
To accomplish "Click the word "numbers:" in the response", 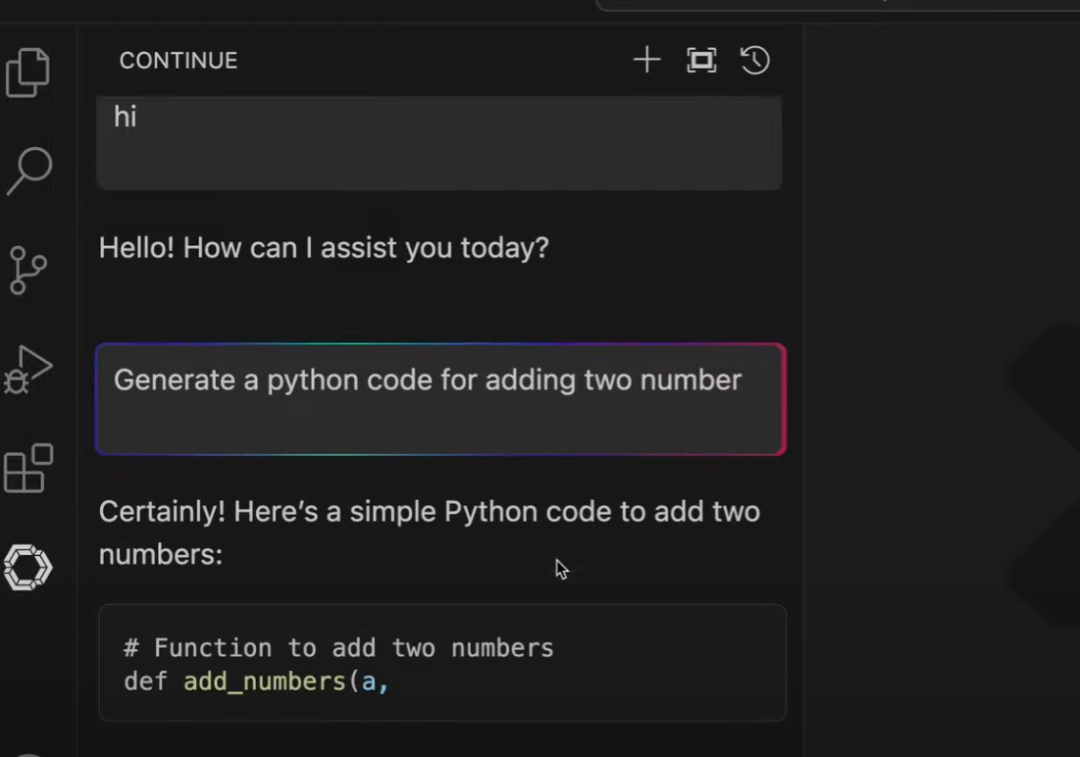I will point(160,554).
